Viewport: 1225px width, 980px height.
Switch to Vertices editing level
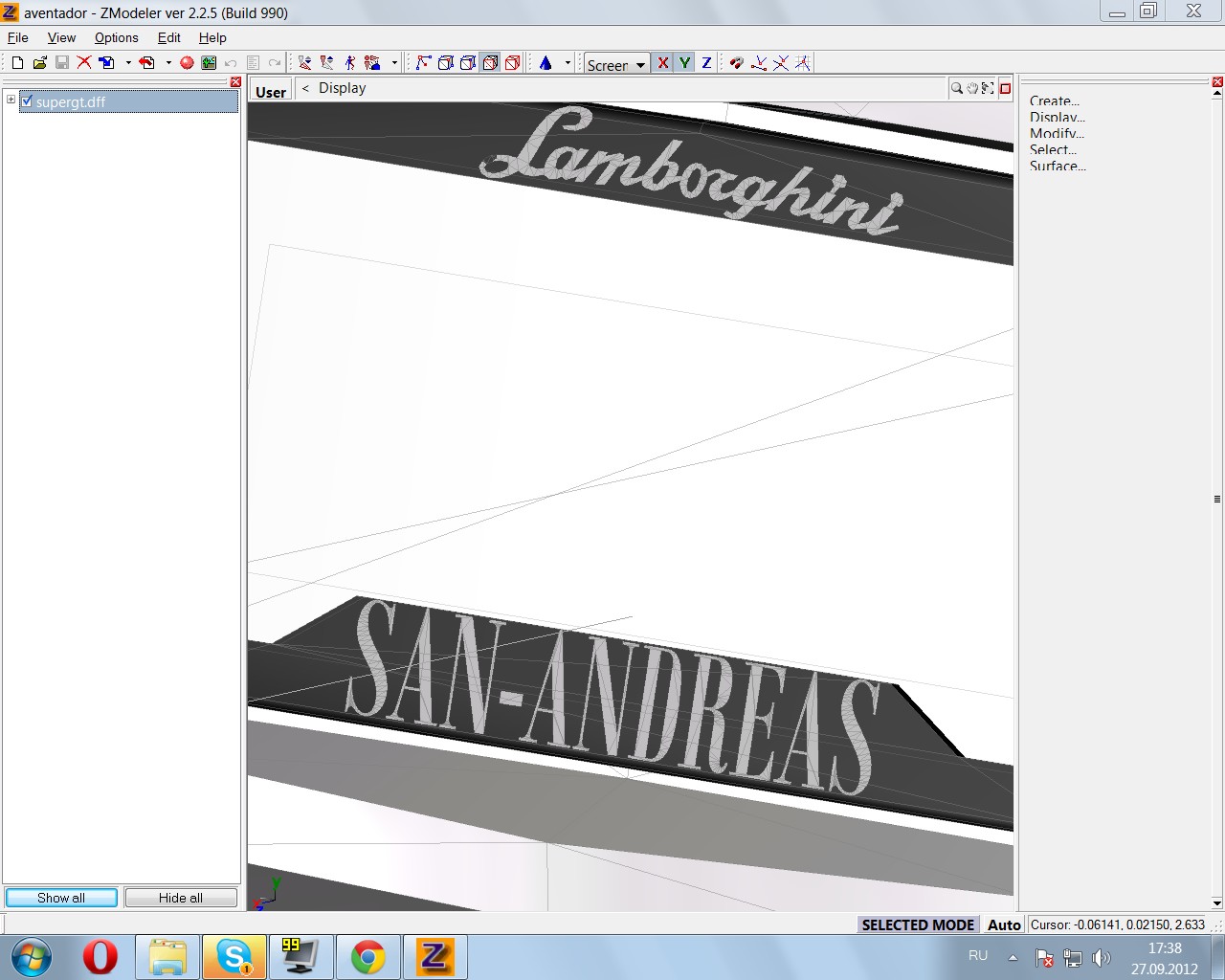(x=424, y=63)
